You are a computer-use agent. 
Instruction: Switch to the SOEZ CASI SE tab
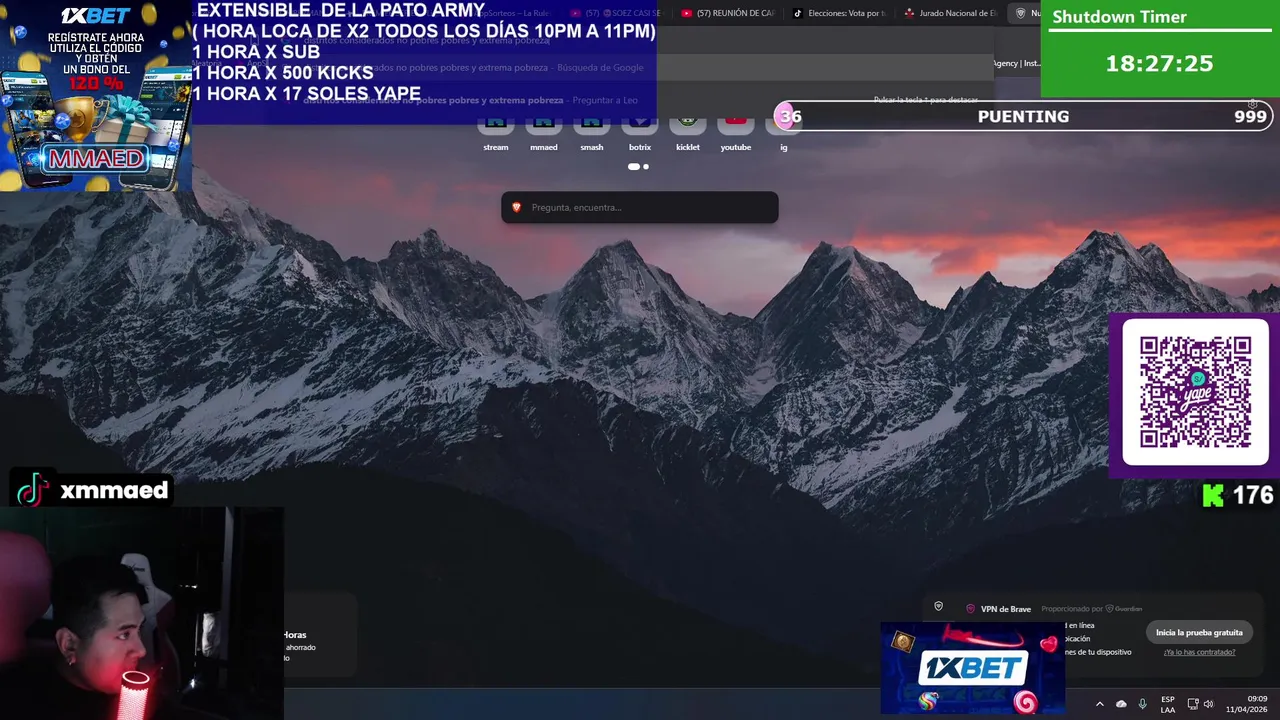coord(616,13)
